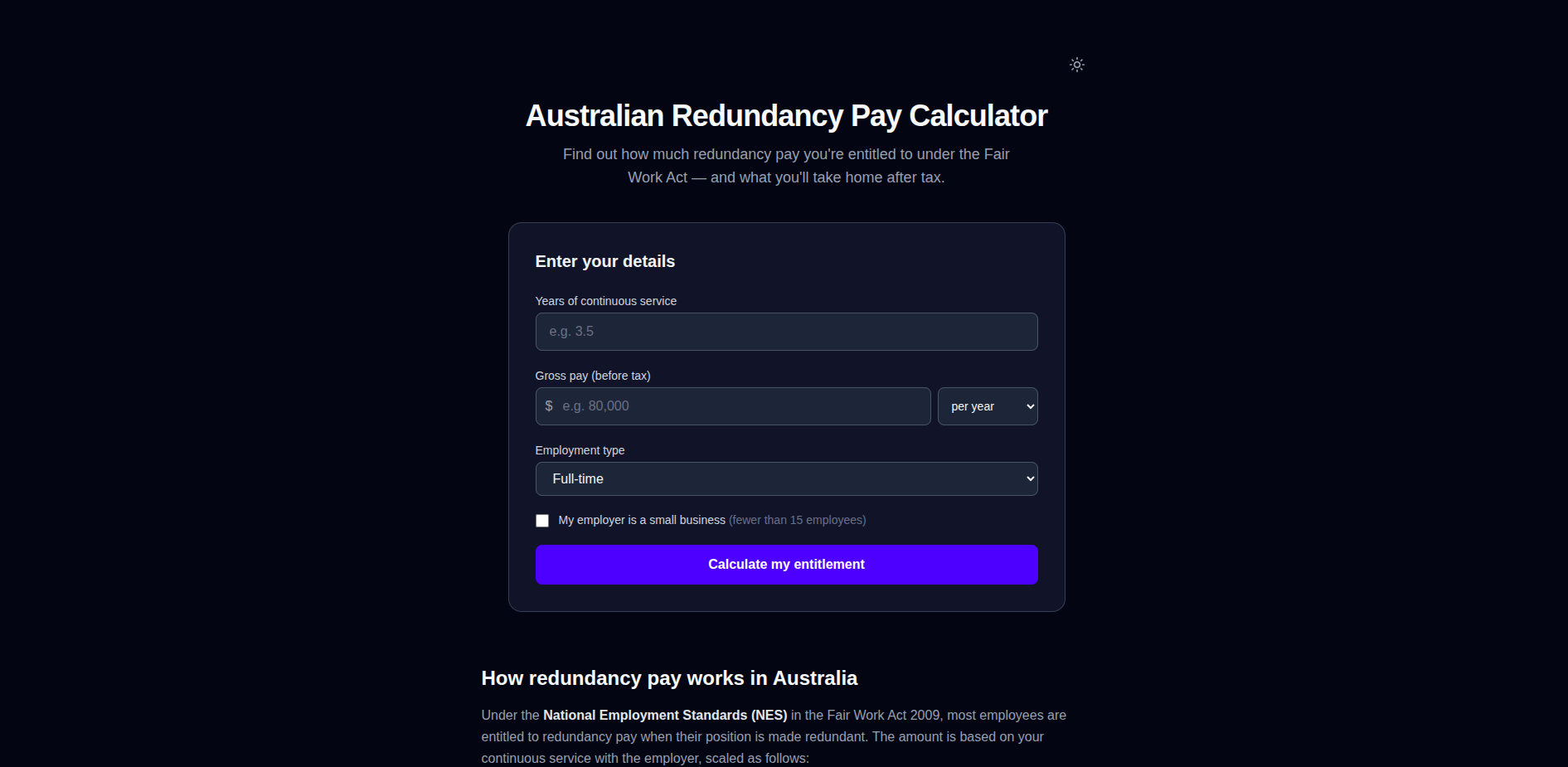Toggle the light/dark theme sun icon

[x=1076, y=65]
